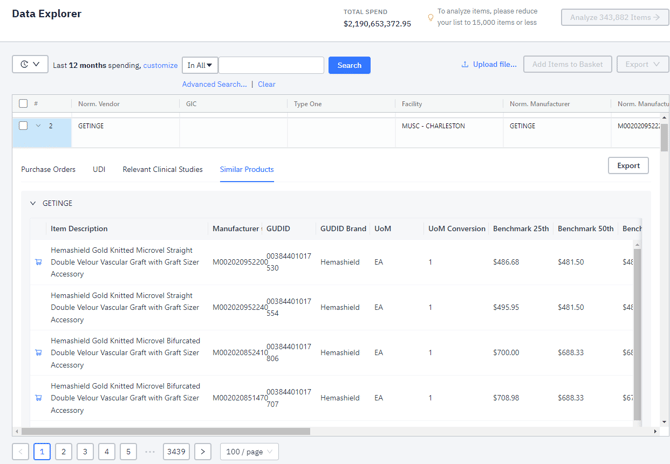670x464 pixels.
Task: Collapse the GETINGE similar products group
Action: coord(33,203)
